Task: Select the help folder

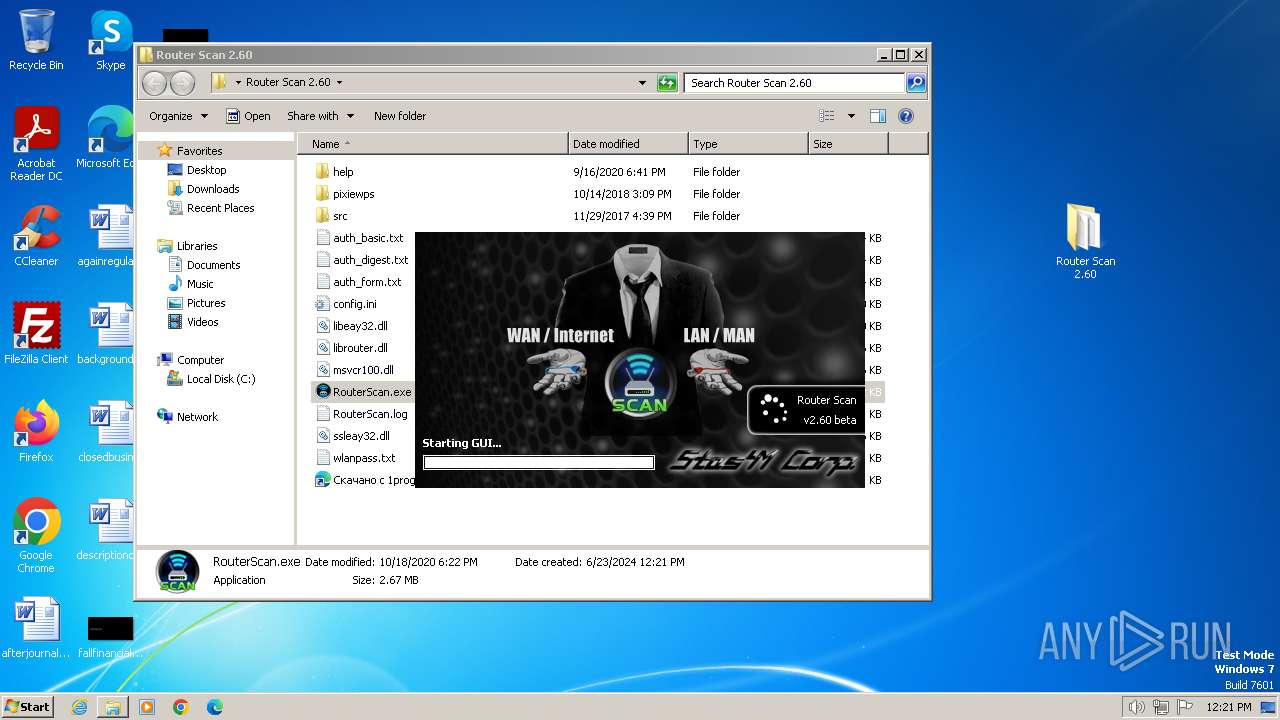Action: pos(343,172)
